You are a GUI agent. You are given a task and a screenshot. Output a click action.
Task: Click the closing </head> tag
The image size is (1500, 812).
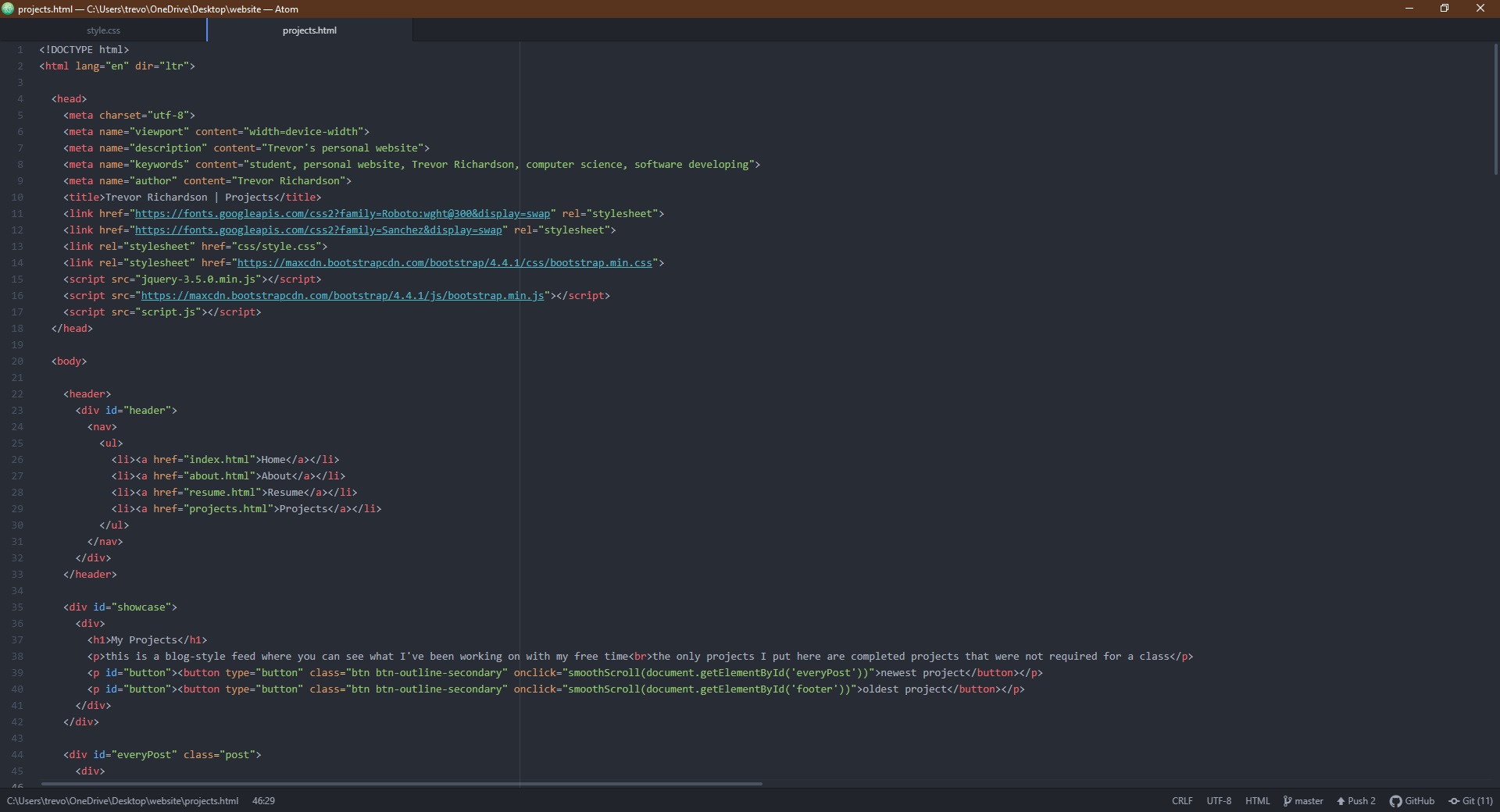[x=73, y=329]
